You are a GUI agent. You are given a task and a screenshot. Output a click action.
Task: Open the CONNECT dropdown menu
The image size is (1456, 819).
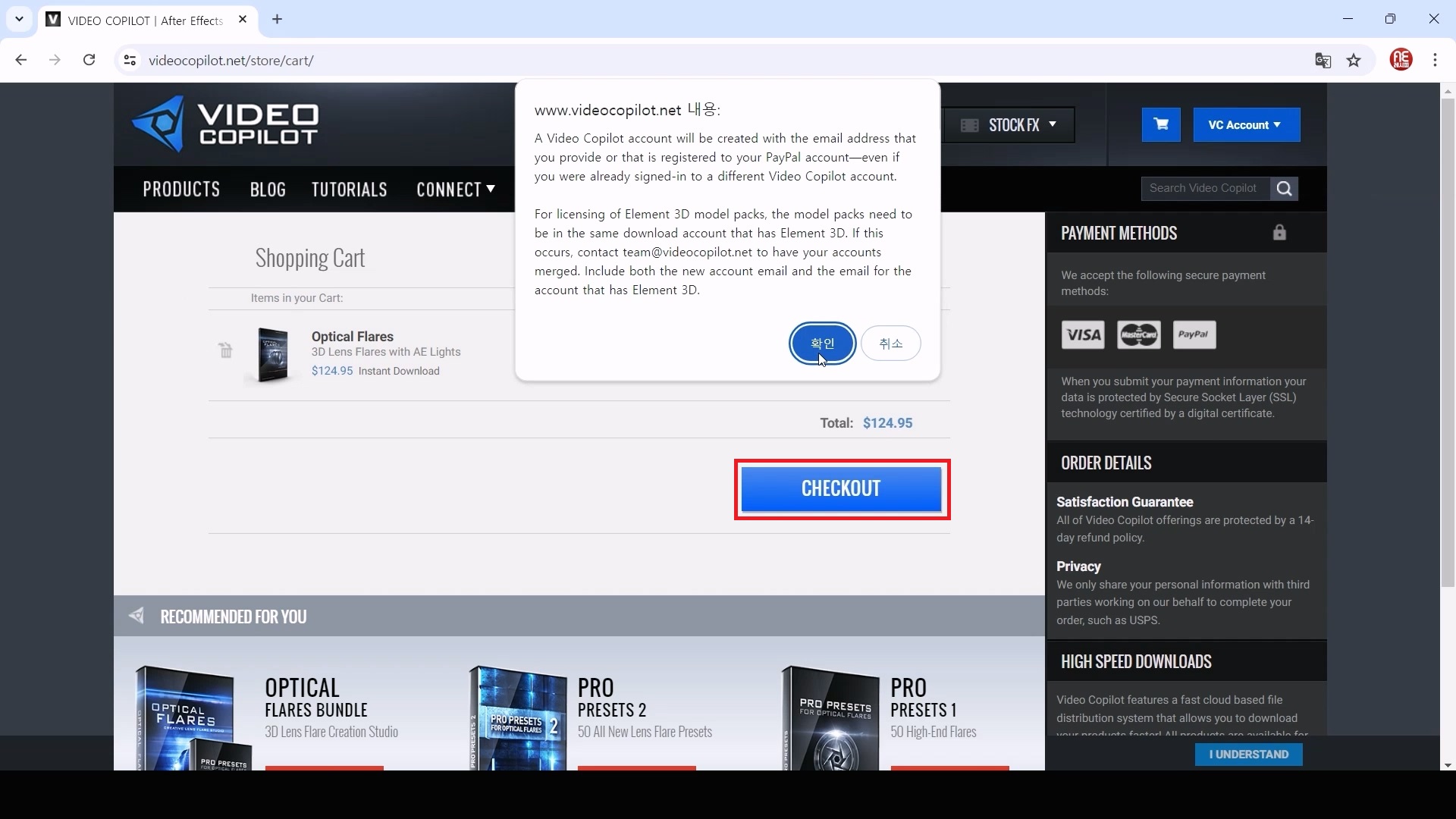click(x=455, y=190)
